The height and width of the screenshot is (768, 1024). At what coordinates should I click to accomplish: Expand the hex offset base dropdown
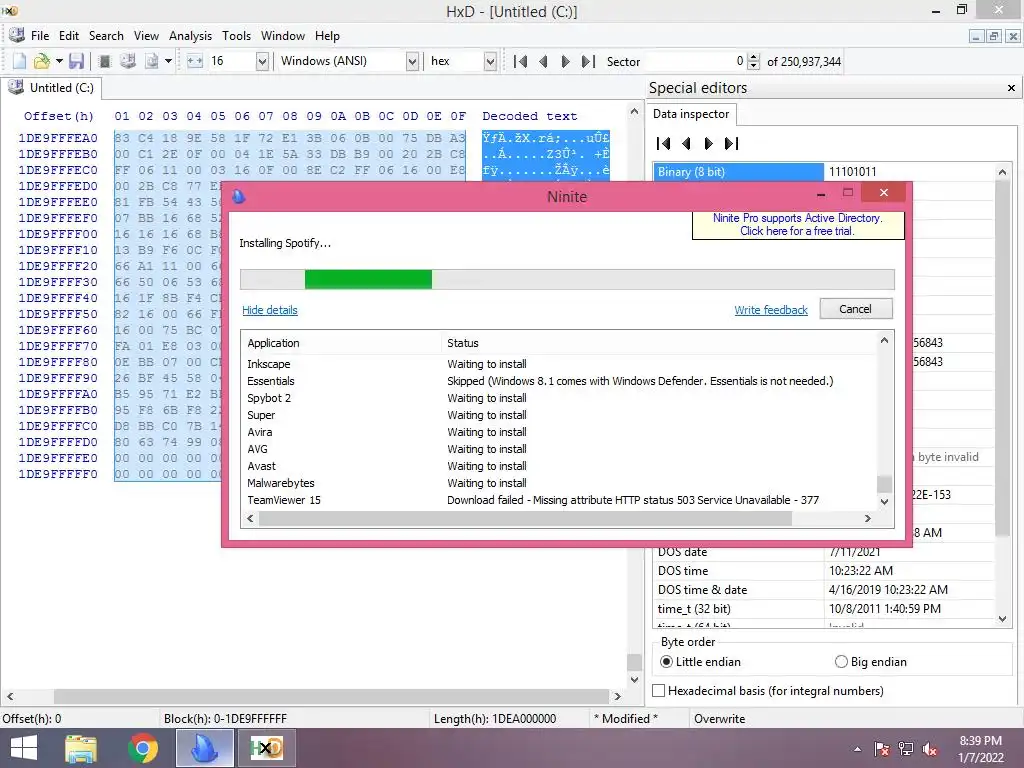point(490,61)
